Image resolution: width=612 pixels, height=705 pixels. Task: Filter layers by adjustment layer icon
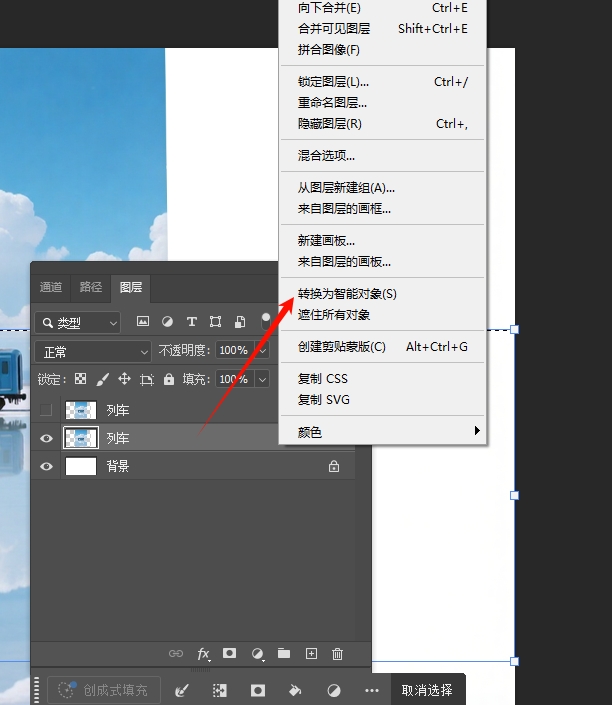[x=167, y=321]
